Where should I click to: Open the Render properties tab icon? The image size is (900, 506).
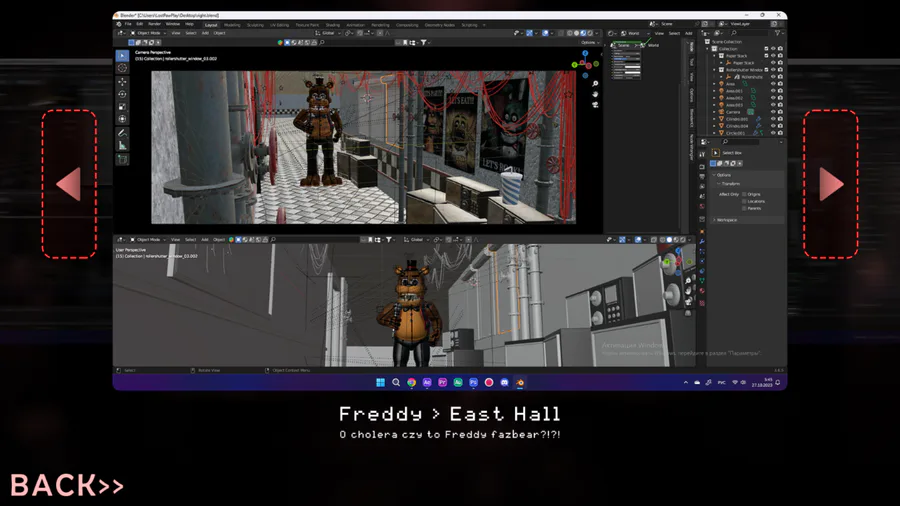click(x=702, y=166)
